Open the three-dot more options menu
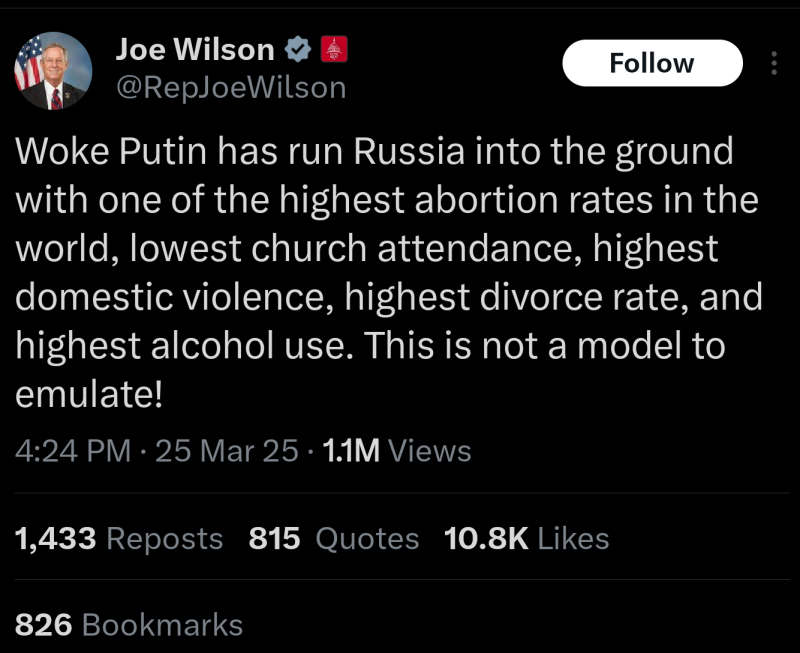 pos(773,64)
